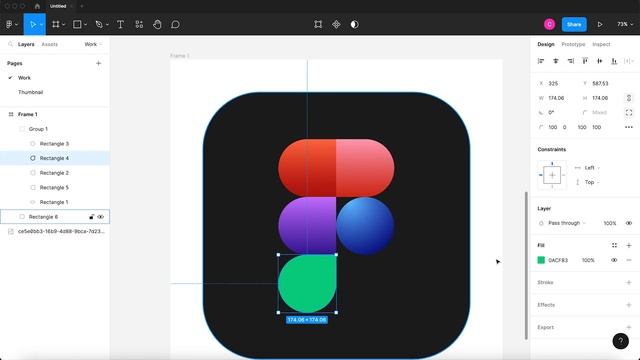
Task: Switch to the Assets tab
Action: pyautogui.click(x=50, y=44)
